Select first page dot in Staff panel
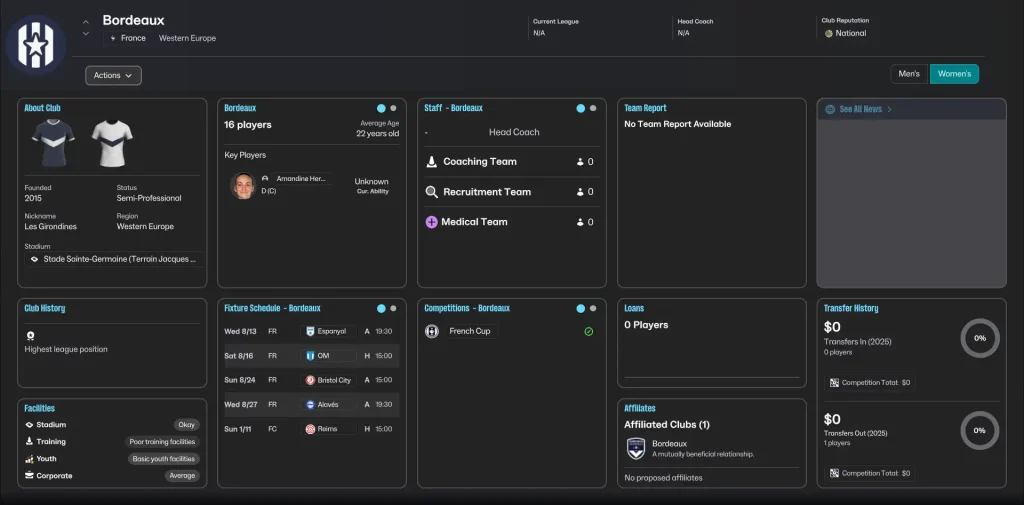The width and height of the screenshot is (1024, 505). [581, 108]
